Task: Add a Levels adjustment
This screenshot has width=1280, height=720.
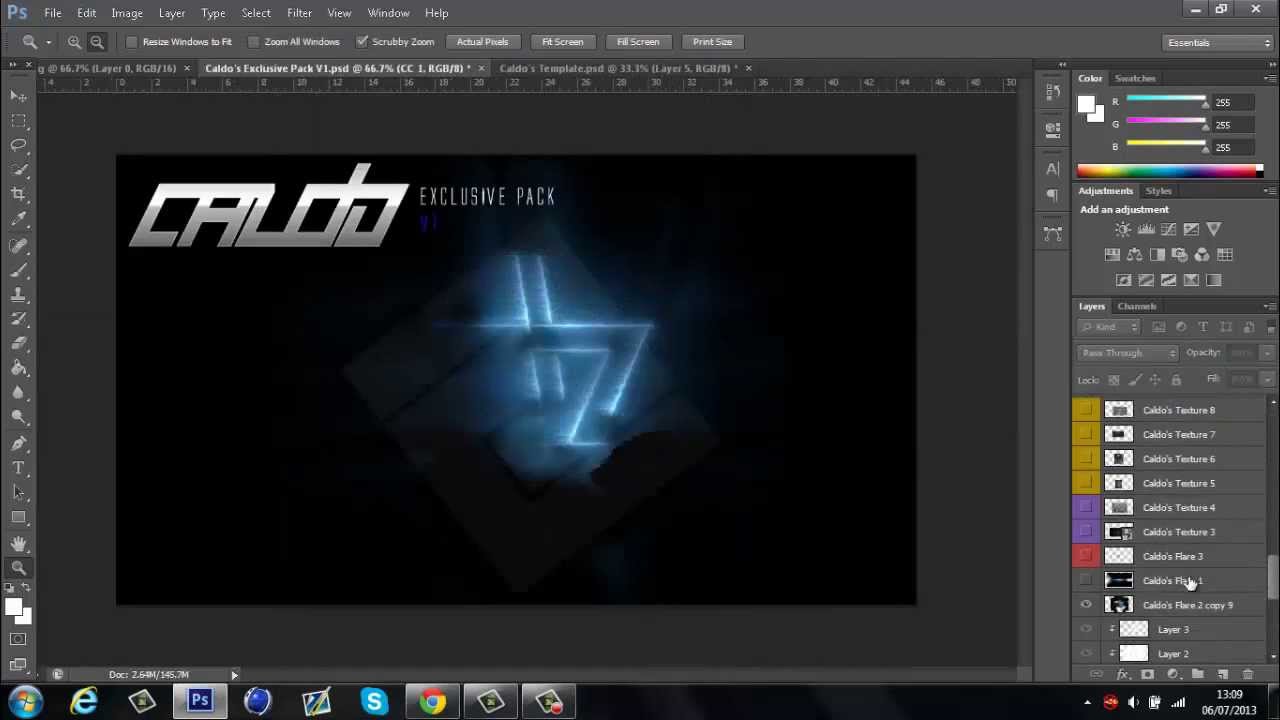Action: coord(1146,229)
